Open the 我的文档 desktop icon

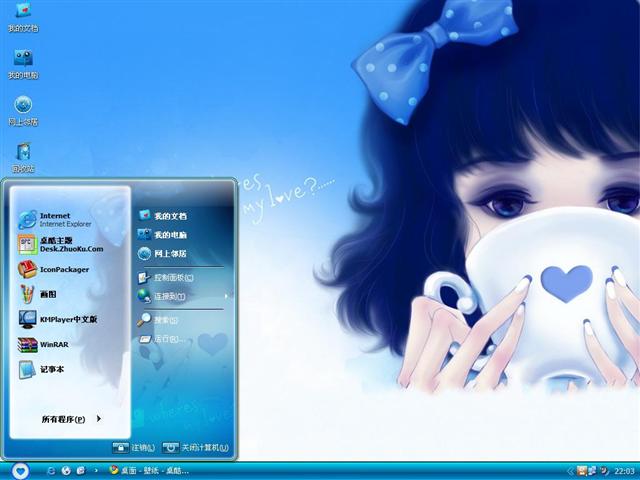(23, 16)
